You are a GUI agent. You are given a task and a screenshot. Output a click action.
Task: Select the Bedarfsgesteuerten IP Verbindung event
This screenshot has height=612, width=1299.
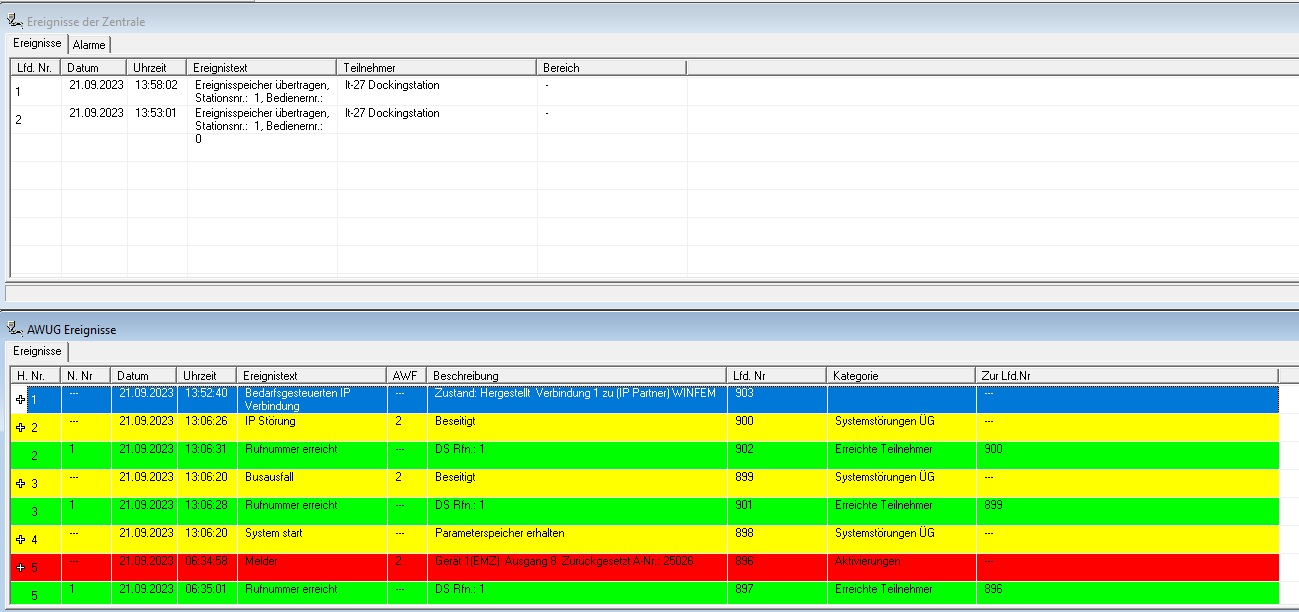click(x=645, y=399)
